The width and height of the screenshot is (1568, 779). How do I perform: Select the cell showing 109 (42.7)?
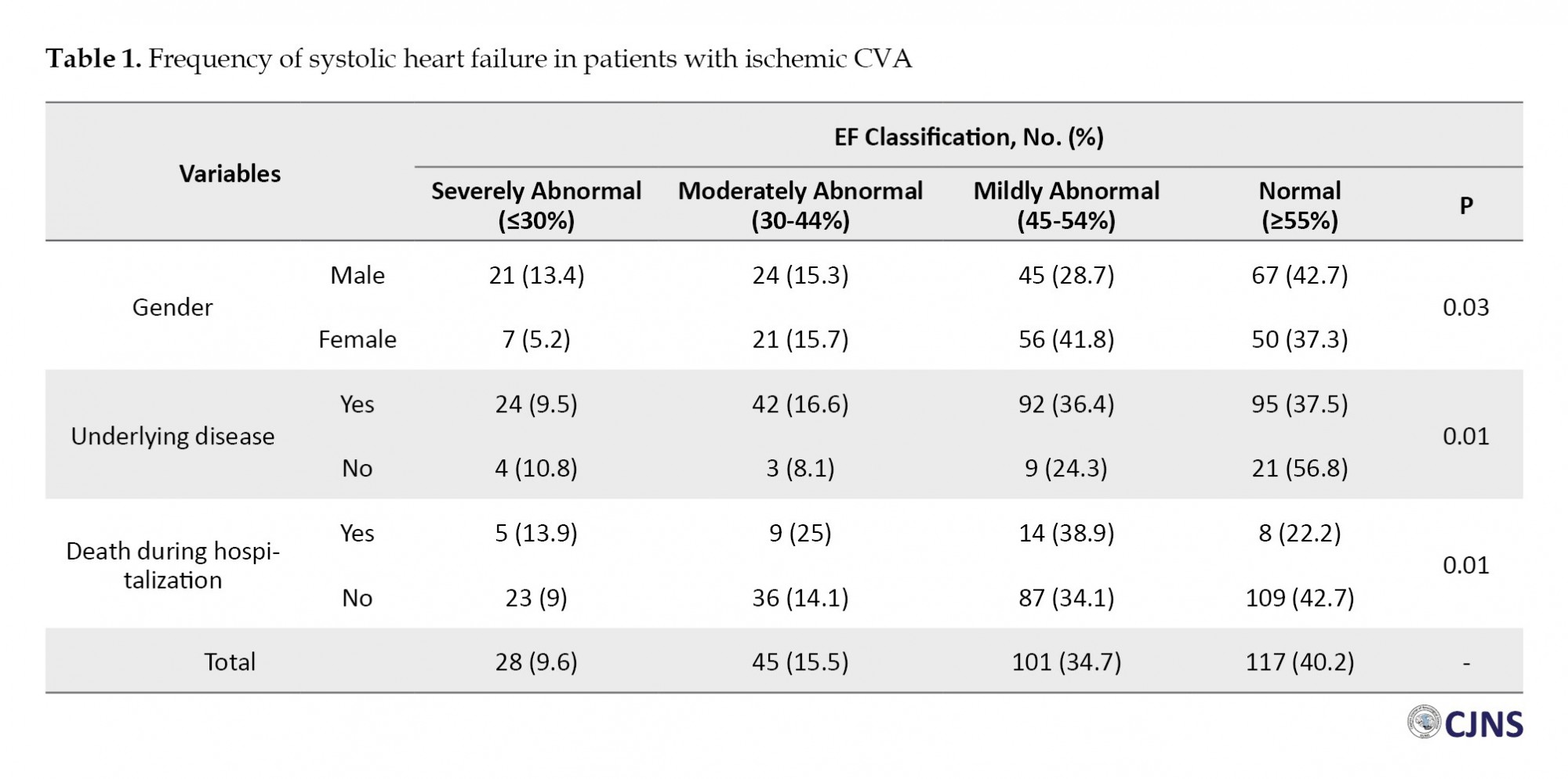1300,598
